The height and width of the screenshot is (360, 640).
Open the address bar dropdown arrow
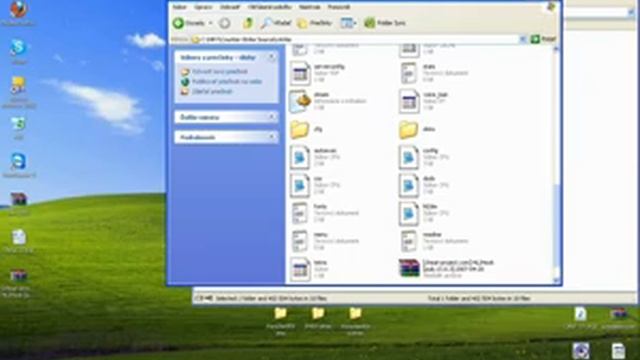523,39
